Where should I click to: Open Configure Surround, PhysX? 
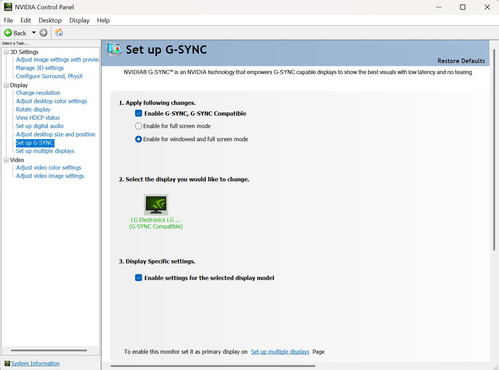click(49, 76)
